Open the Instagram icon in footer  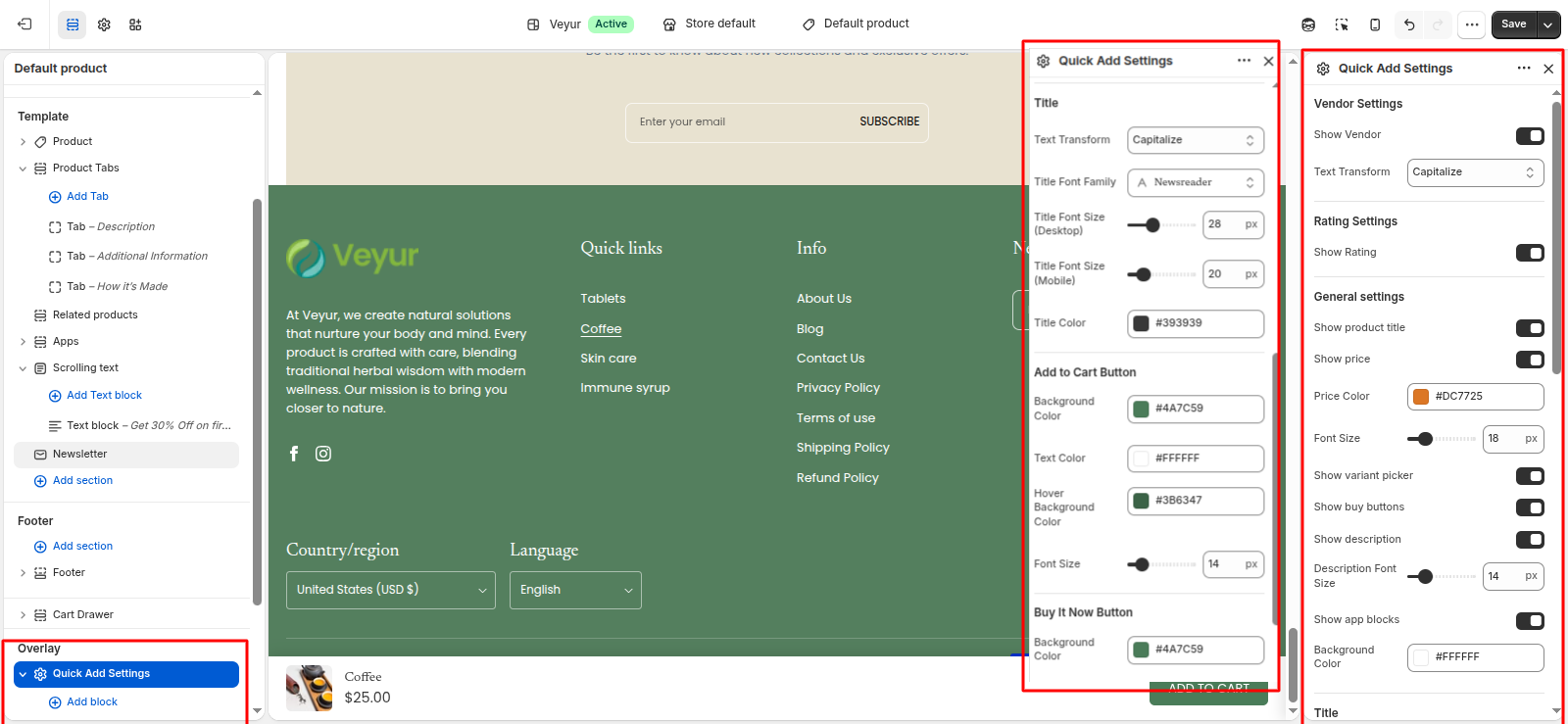tap(323, 454)
